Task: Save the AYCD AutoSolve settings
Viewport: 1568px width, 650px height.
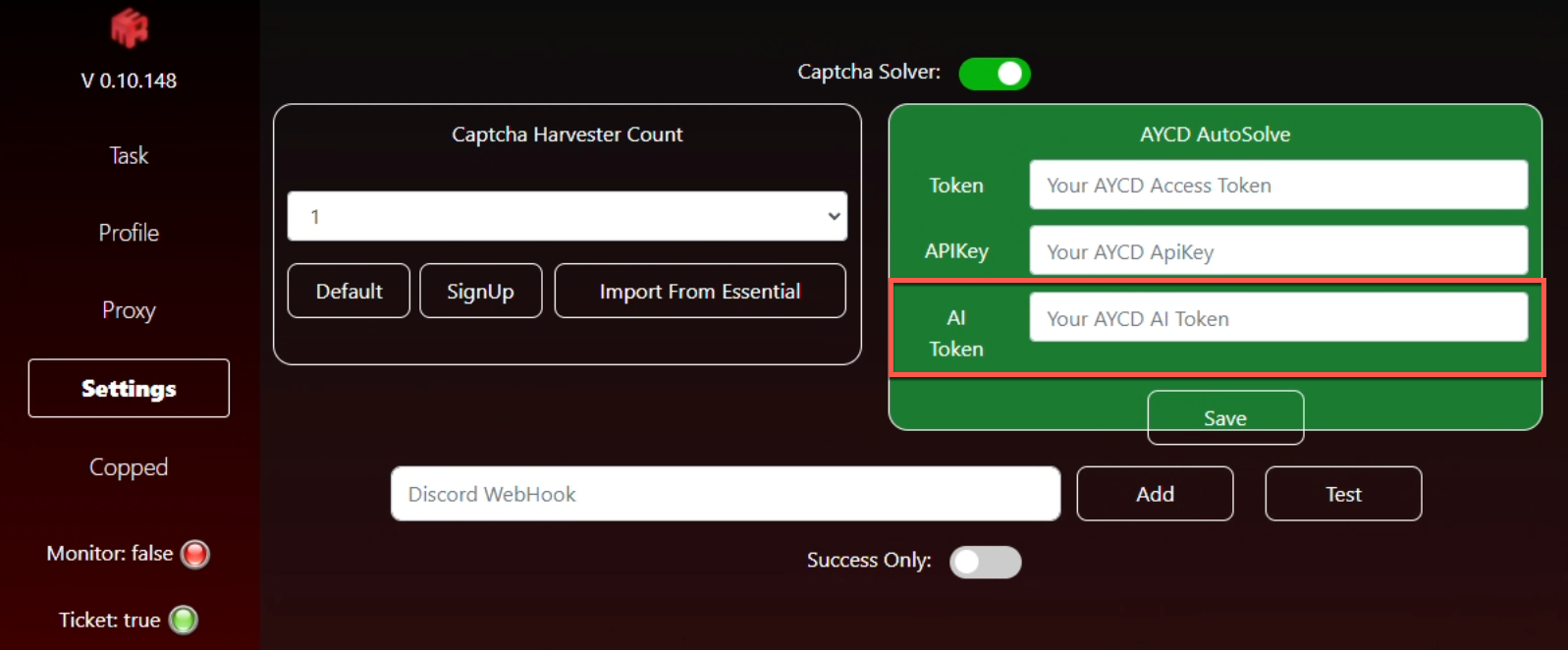Action: coord(1224,417)
